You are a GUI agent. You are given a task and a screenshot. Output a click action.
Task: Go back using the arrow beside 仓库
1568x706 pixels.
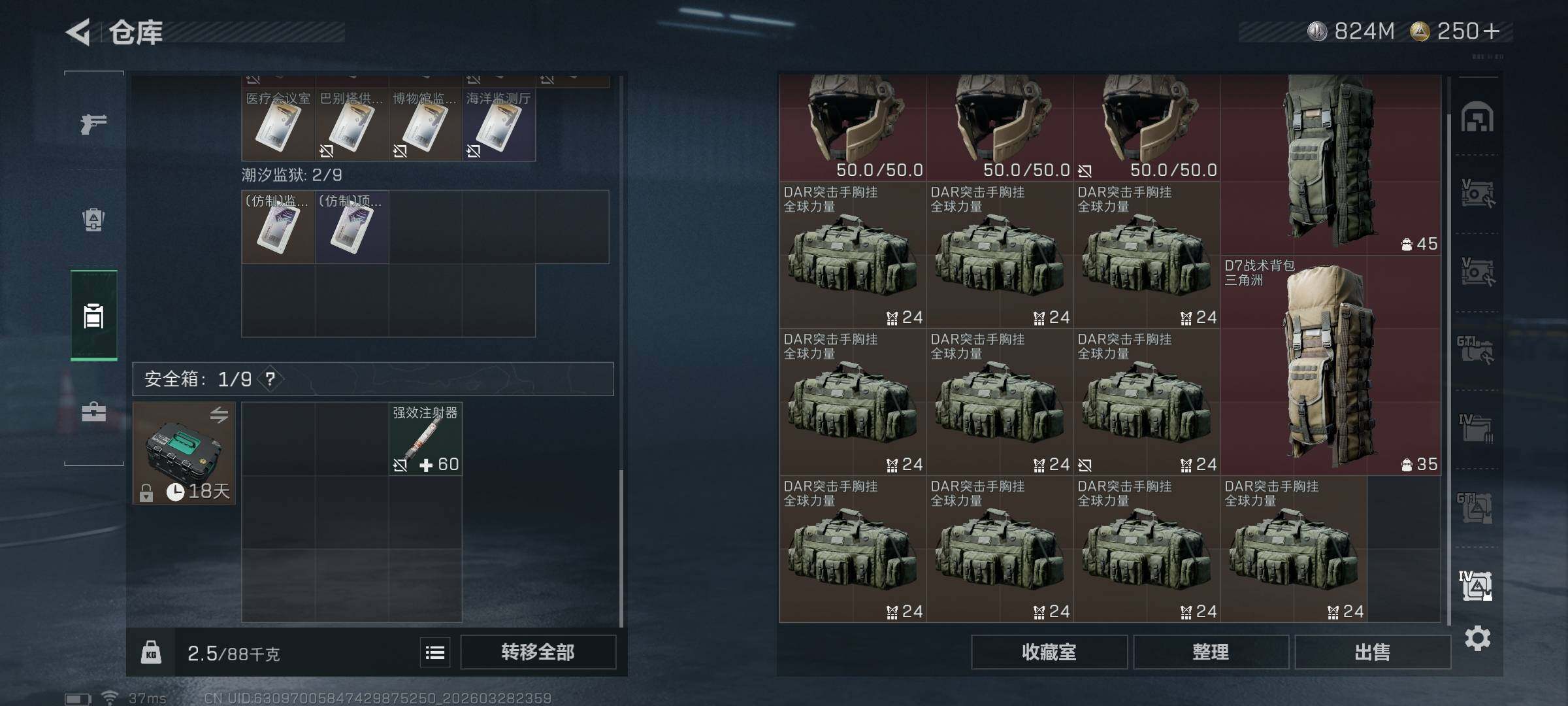[78, 32]
